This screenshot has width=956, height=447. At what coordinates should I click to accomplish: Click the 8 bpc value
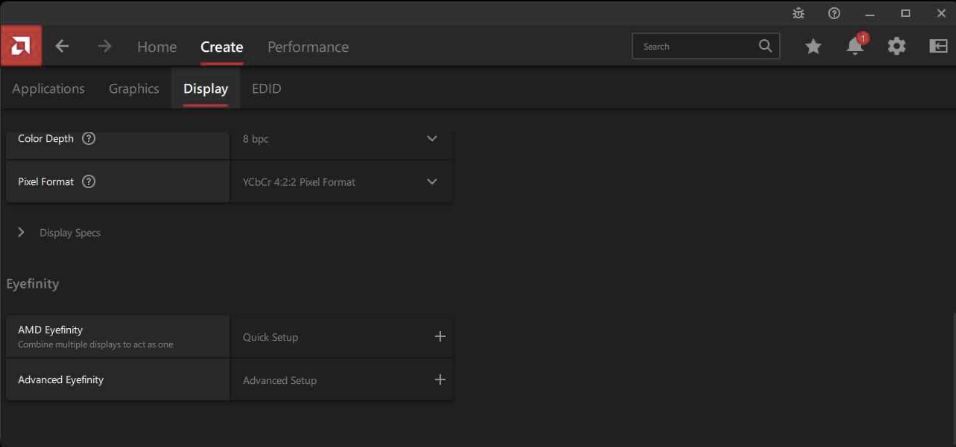(x=255, y=139)
